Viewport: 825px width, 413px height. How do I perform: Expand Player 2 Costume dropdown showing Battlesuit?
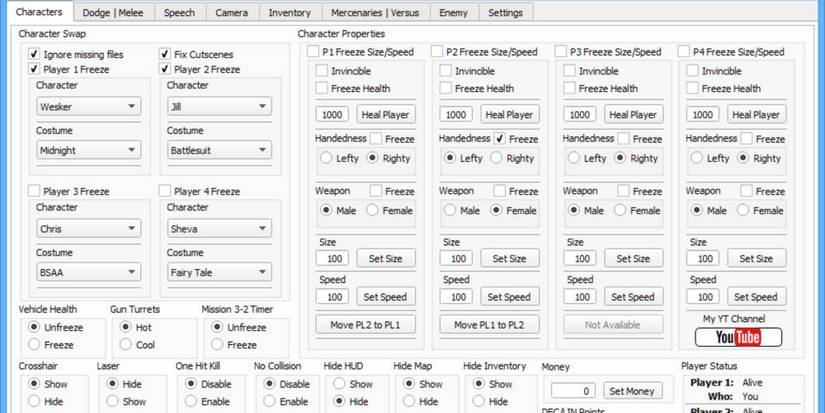(x=219, y=151)
